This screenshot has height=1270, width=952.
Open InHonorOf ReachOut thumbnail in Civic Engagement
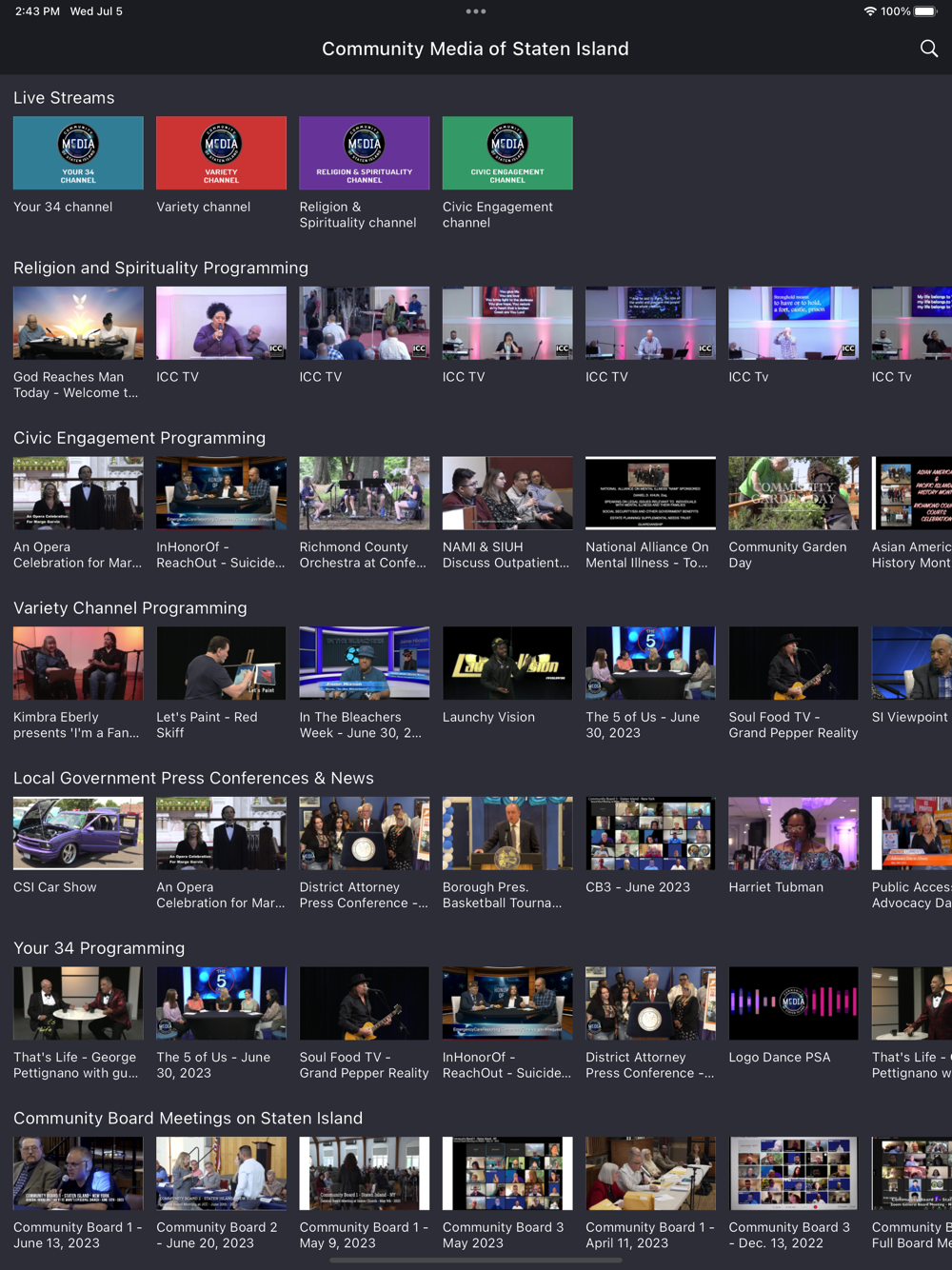click(221, 493)
